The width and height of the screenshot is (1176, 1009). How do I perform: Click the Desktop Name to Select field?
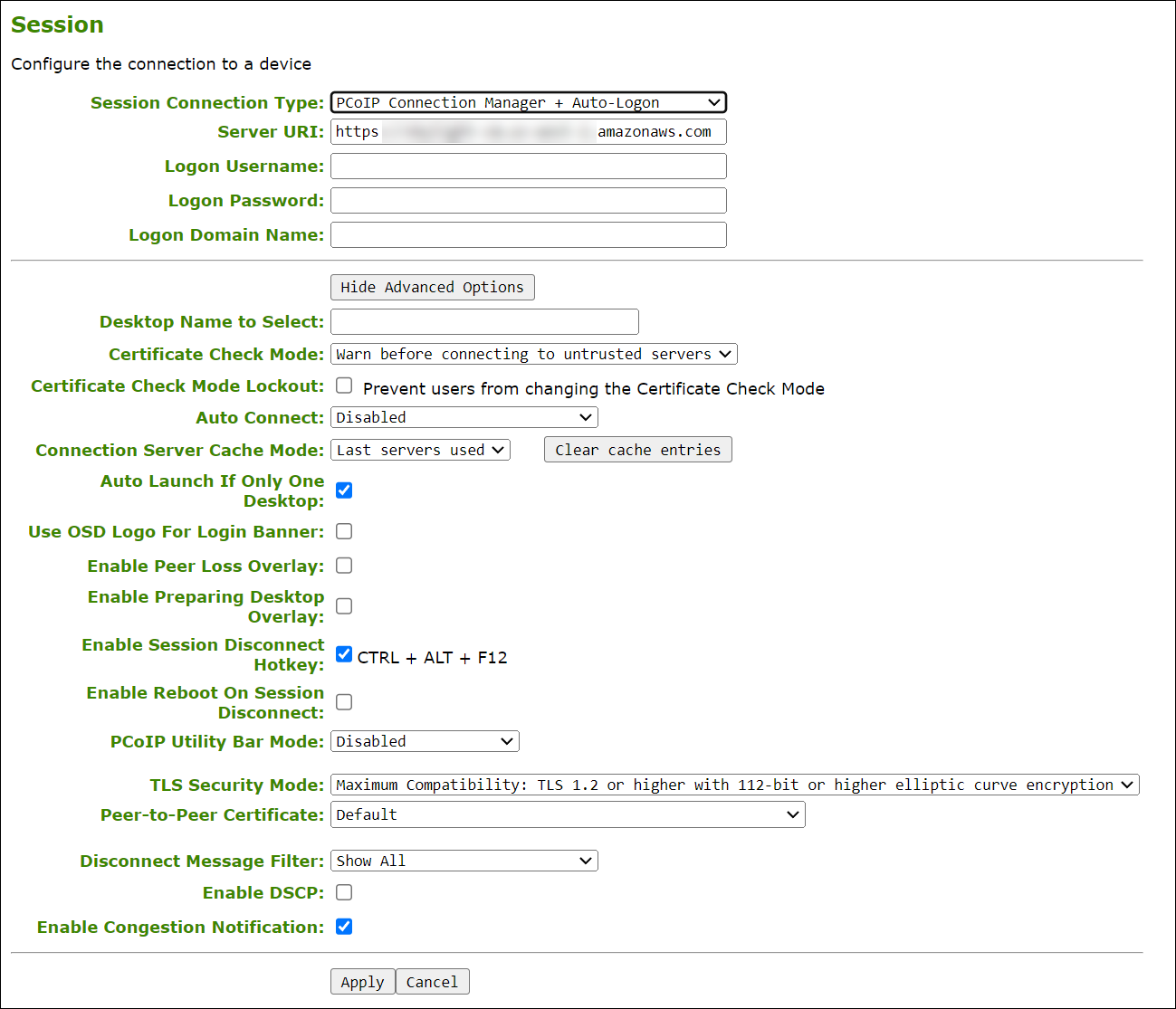click(484, 321)
